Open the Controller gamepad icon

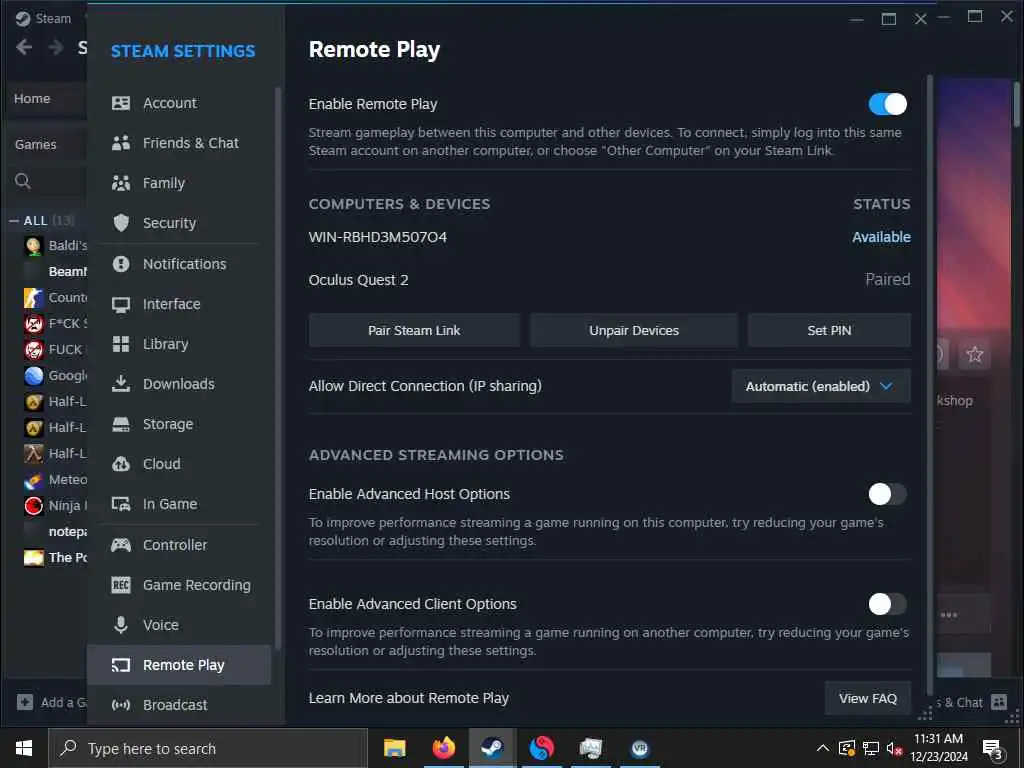[121, 545]
